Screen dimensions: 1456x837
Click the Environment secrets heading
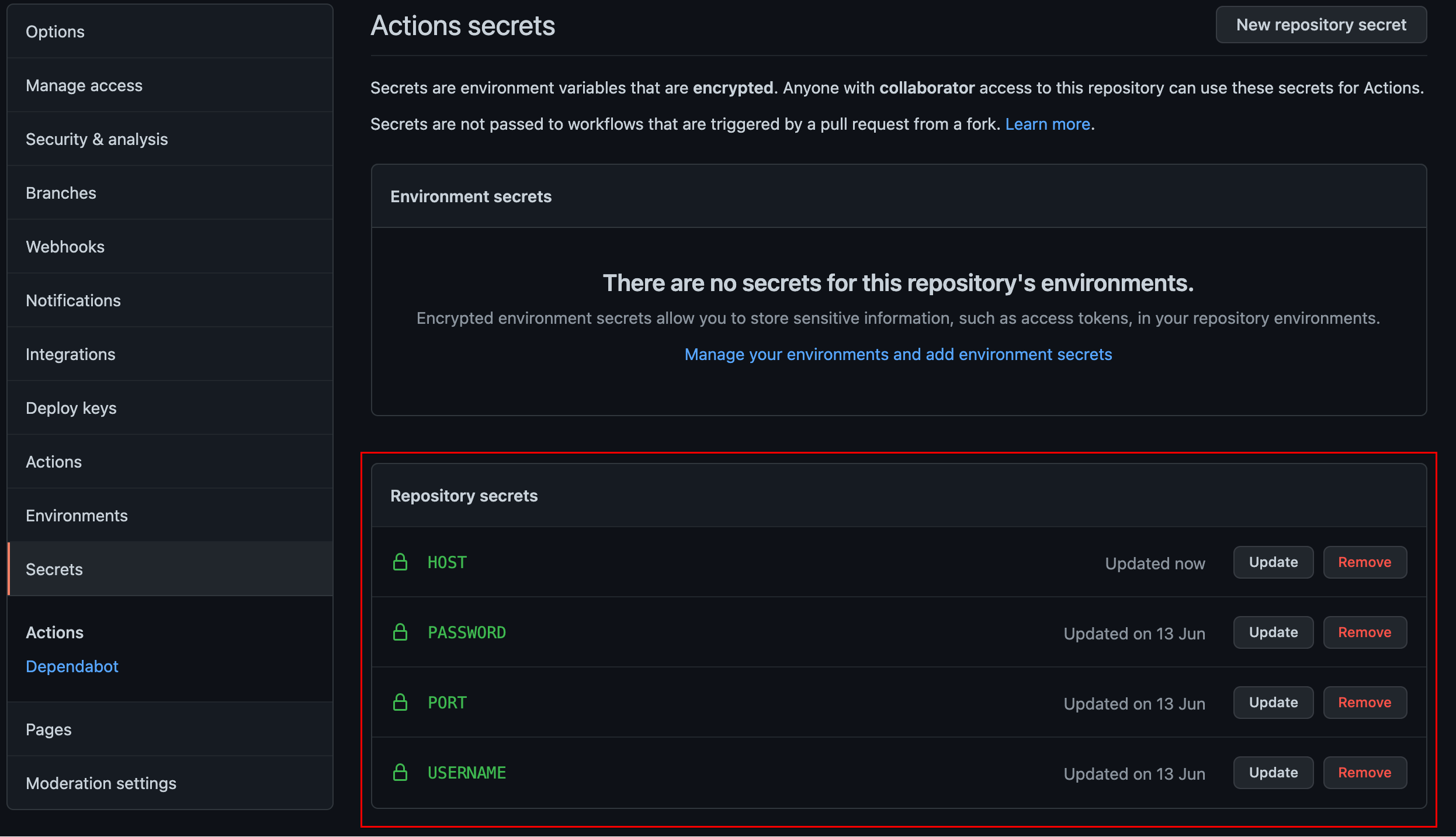471,196
